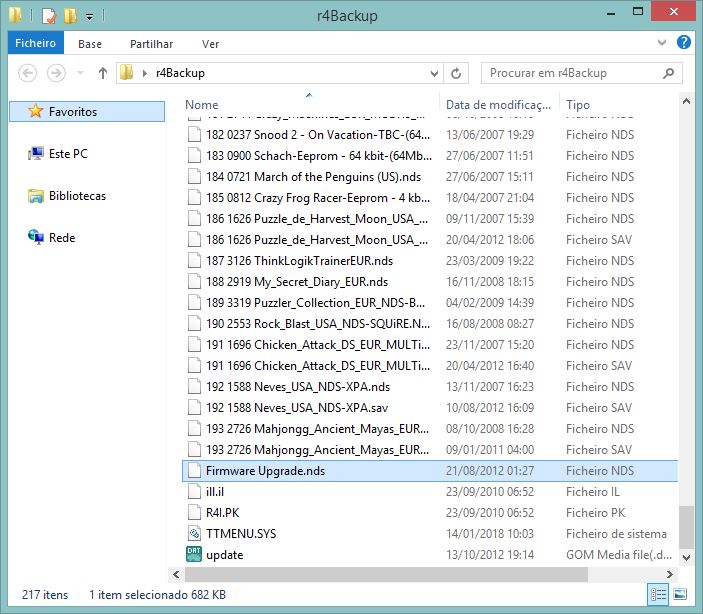The image size is (703, 614).
Task: Switch to Large icons view in status bar
Action: [x=680, y=595]
